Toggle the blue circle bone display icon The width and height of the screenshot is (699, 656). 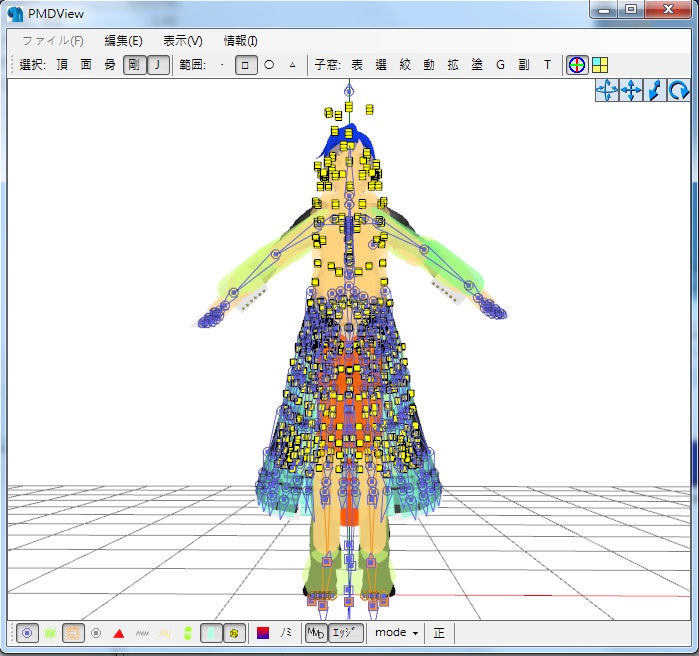tap(27, 633)
